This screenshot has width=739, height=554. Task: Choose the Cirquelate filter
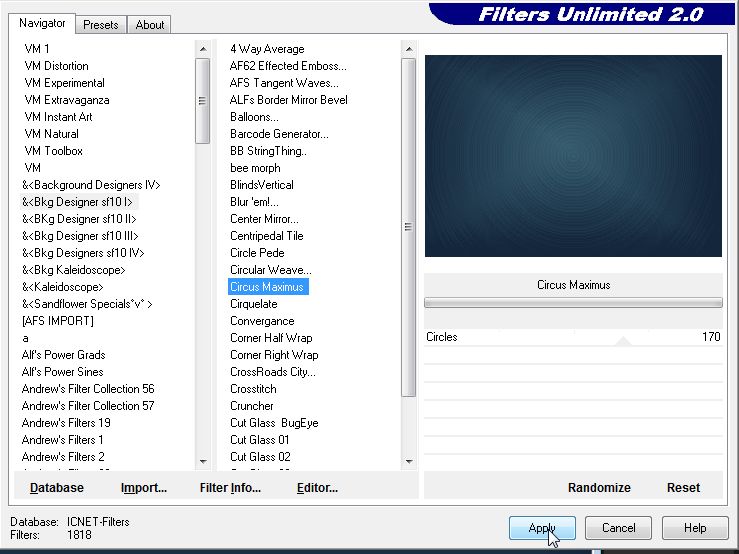pos(254,304)
